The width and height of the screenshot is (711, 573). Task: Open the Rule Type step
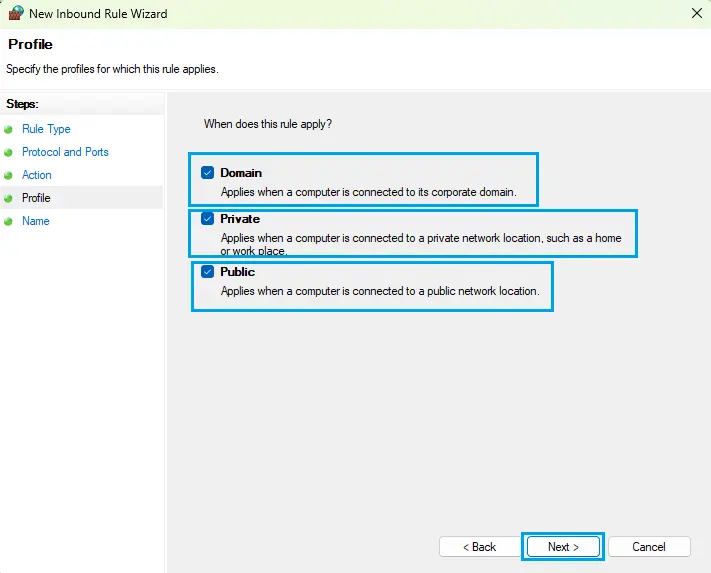46,129
